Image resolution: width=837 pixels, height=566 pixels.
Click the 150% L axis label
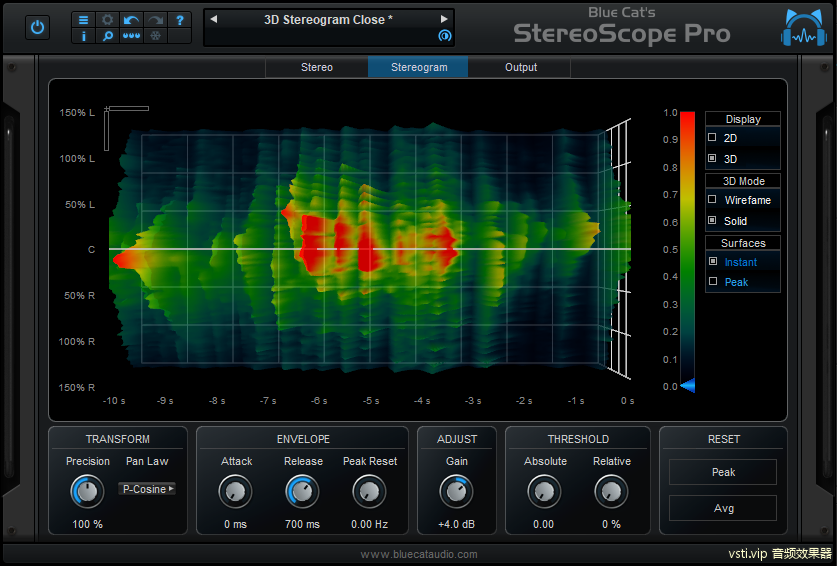[77, 113]
